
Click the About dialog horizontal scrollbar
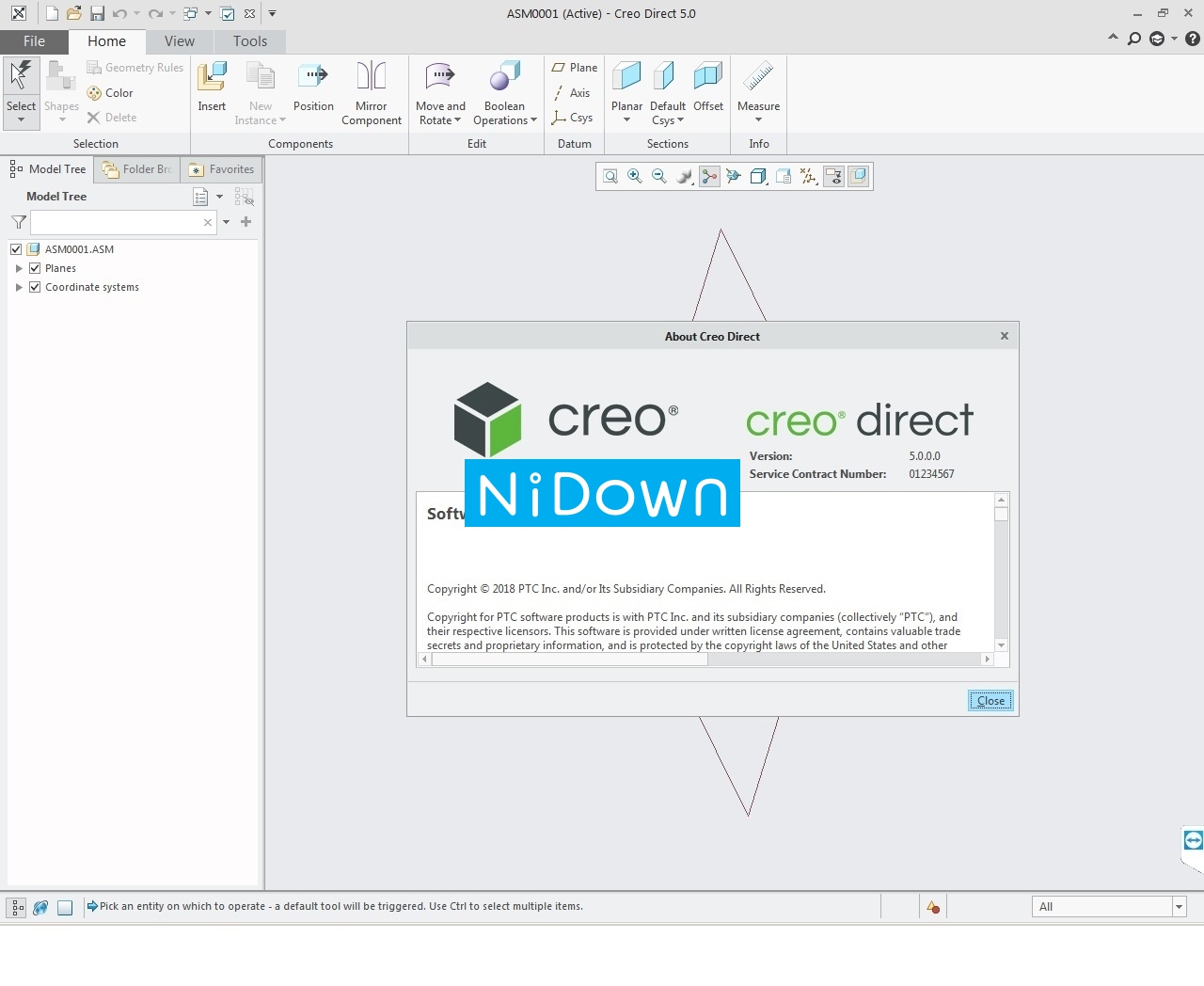(570, 660)
